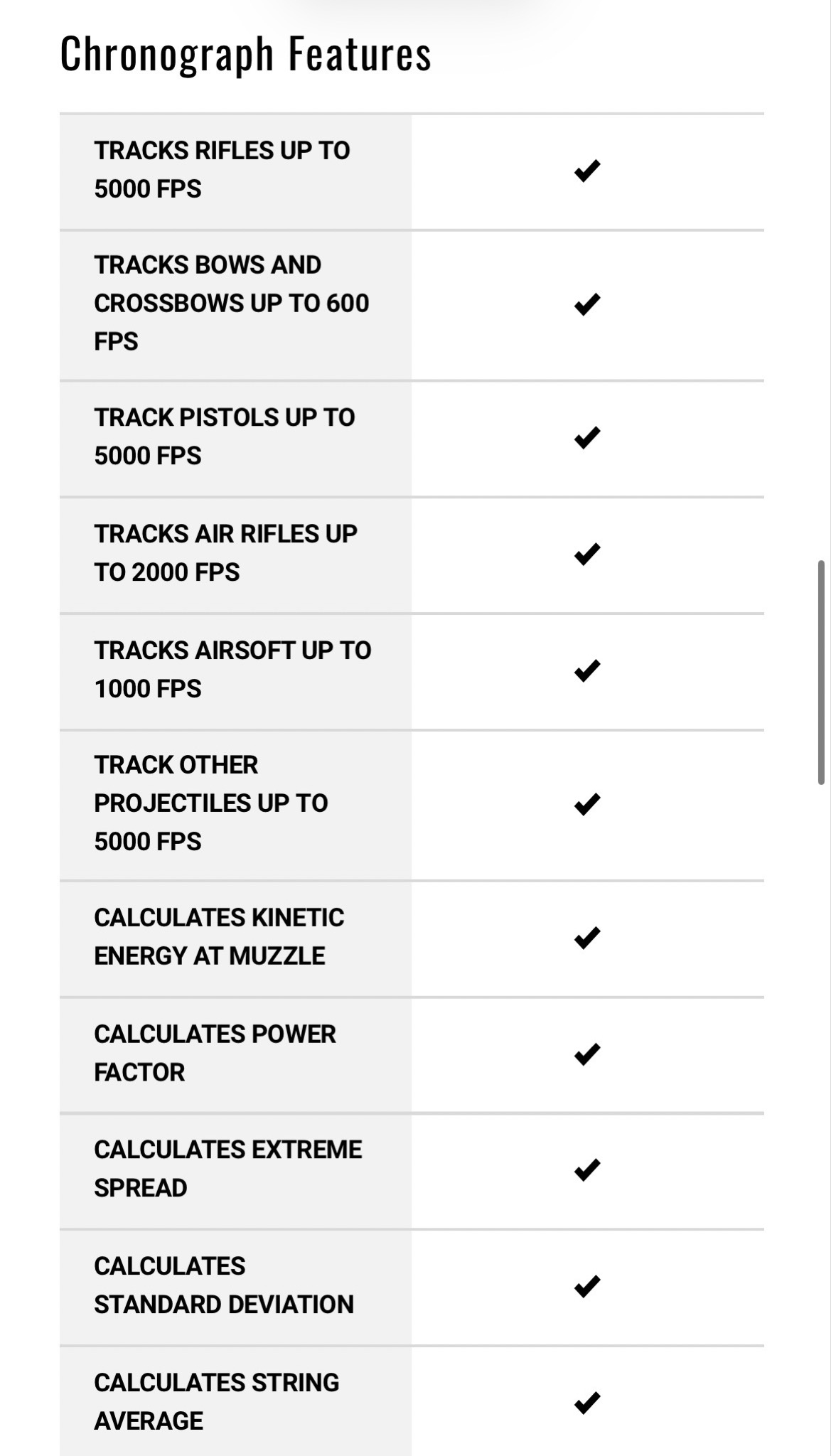Click checkmark for Other Projectiles row

click(587, 804)
